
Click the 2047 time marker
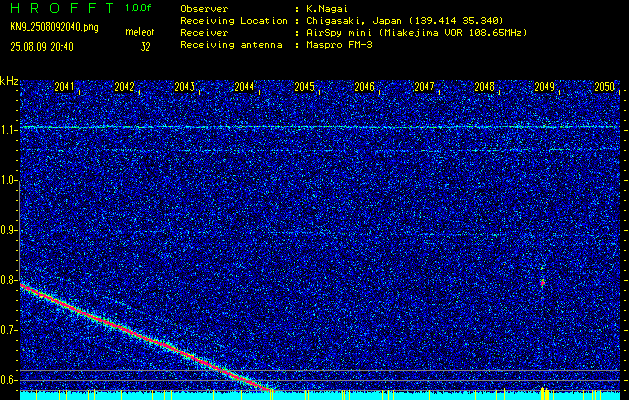pos(424,87)
